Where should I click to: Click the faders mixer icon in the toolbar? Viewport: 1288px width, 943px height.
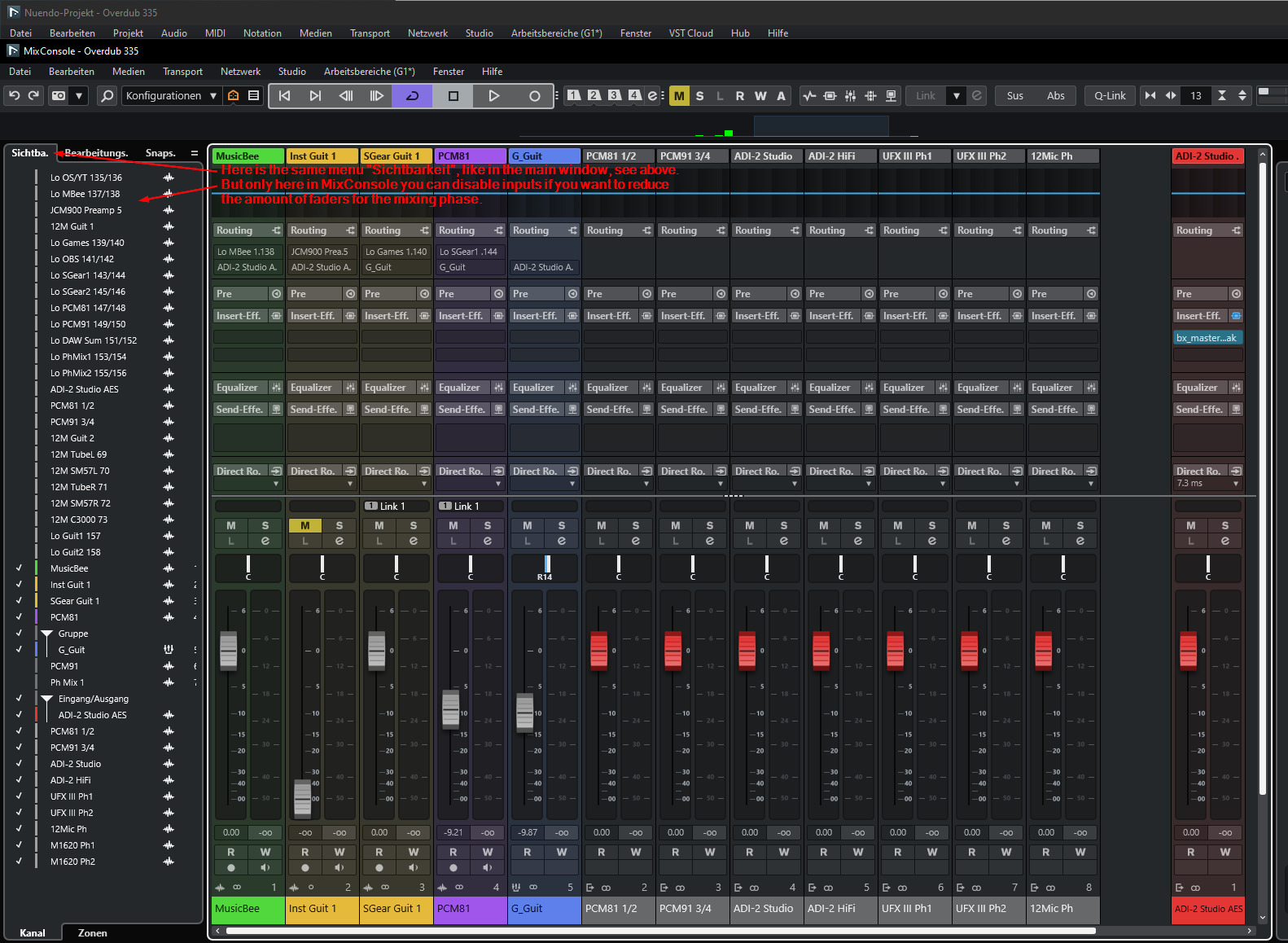pos(850,95)
